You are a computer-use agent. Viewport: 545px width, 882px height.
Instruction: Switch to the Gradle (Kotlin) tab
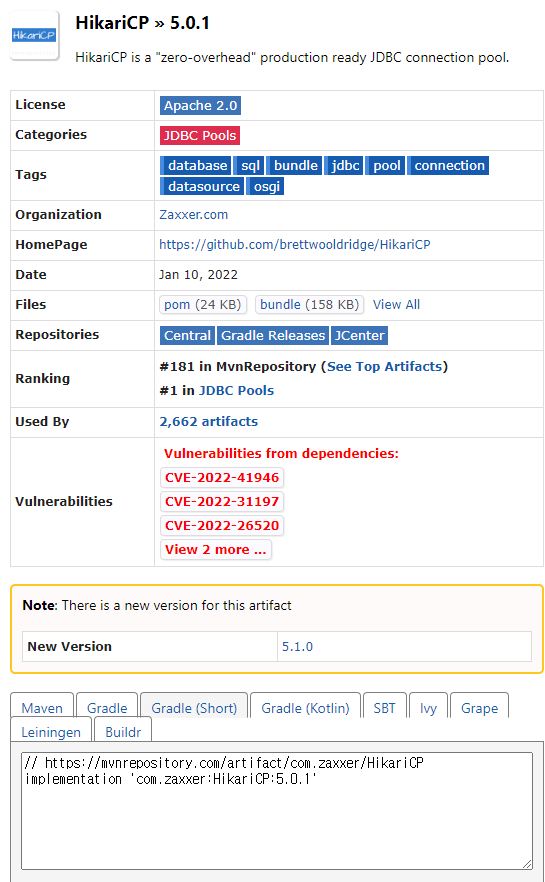tap(305, 708)
